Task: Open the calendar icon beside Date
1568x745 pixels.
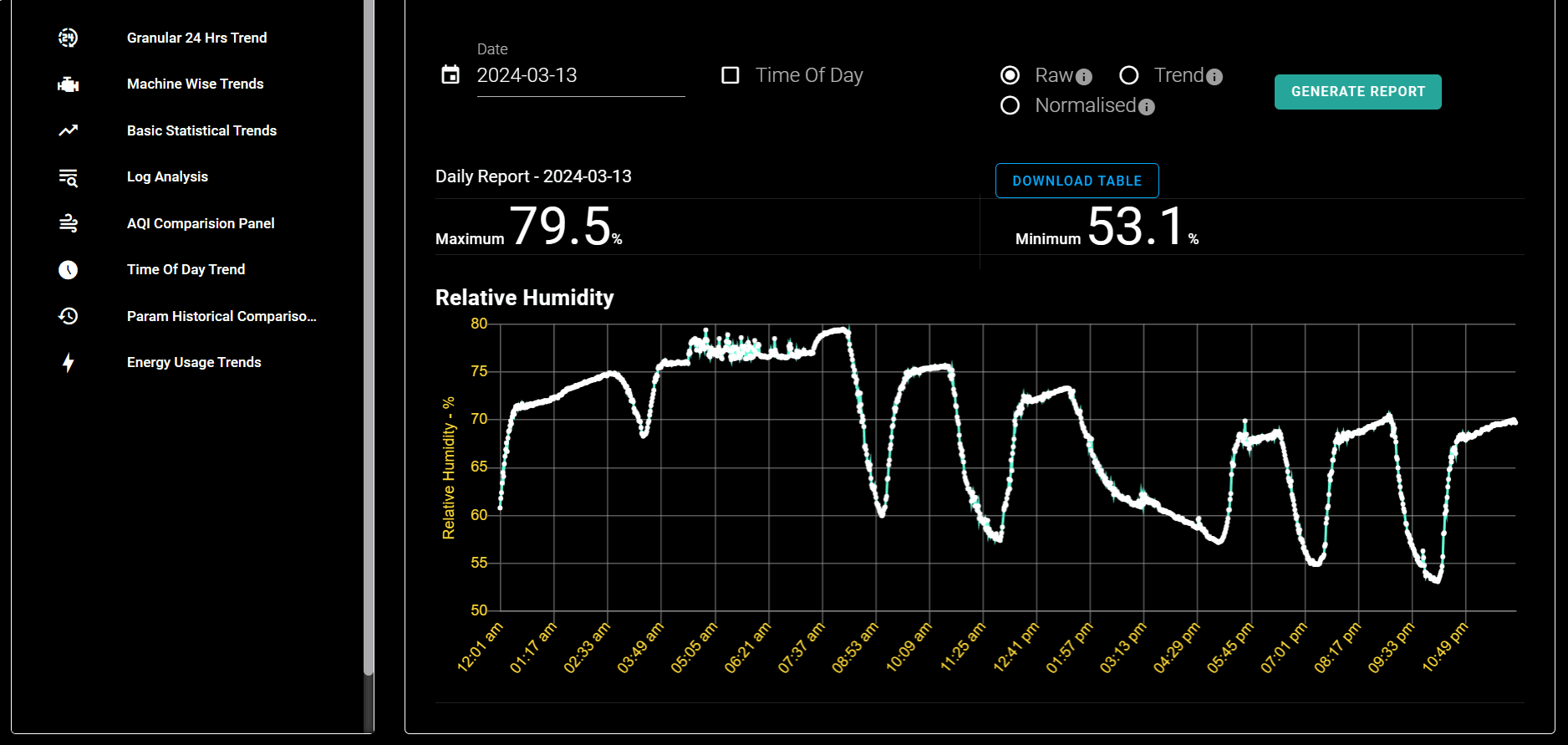Action: point(451,75)
